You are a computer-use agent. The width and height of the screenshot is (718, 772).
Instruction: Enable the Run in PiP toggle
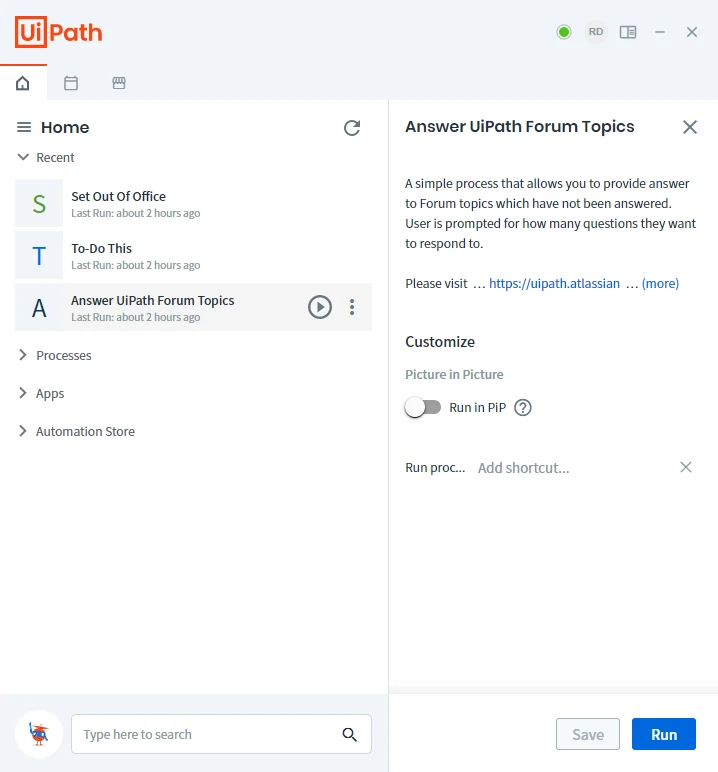(423, 408)
